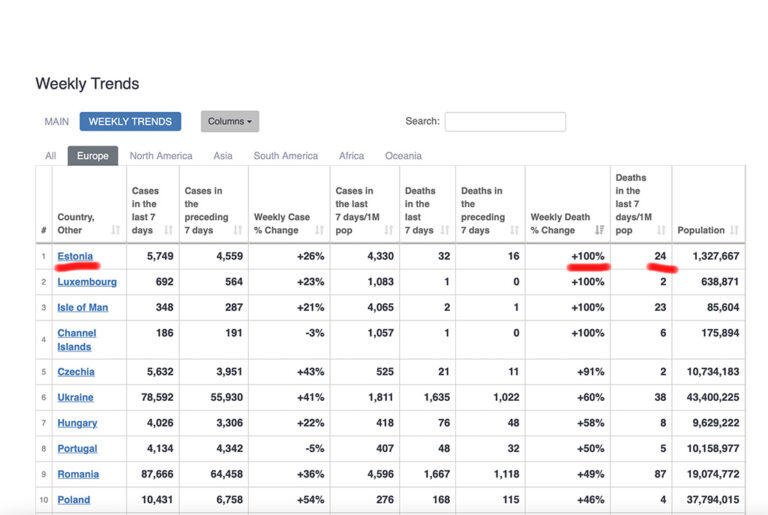
Task: Open the Ukraine country page link
Action: pos(76,398)
